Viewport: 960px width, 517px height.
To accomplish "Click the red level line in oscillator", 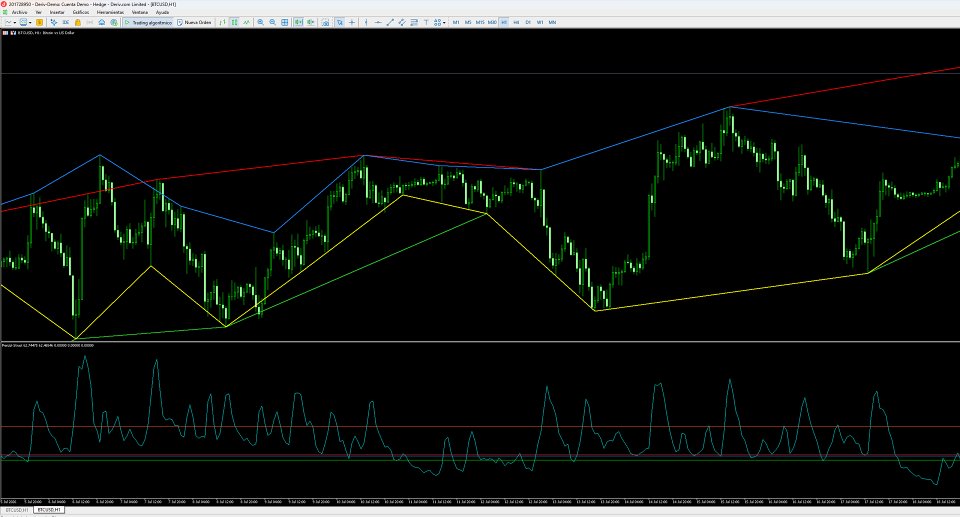I will (480, 427).
